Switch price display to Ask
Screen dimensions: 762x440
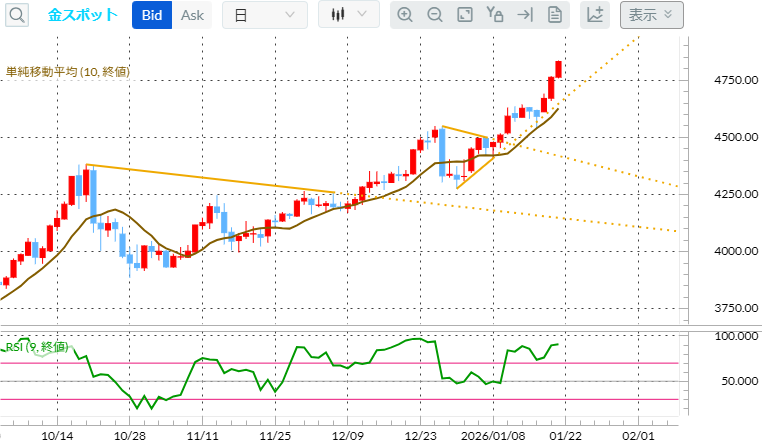192,15
